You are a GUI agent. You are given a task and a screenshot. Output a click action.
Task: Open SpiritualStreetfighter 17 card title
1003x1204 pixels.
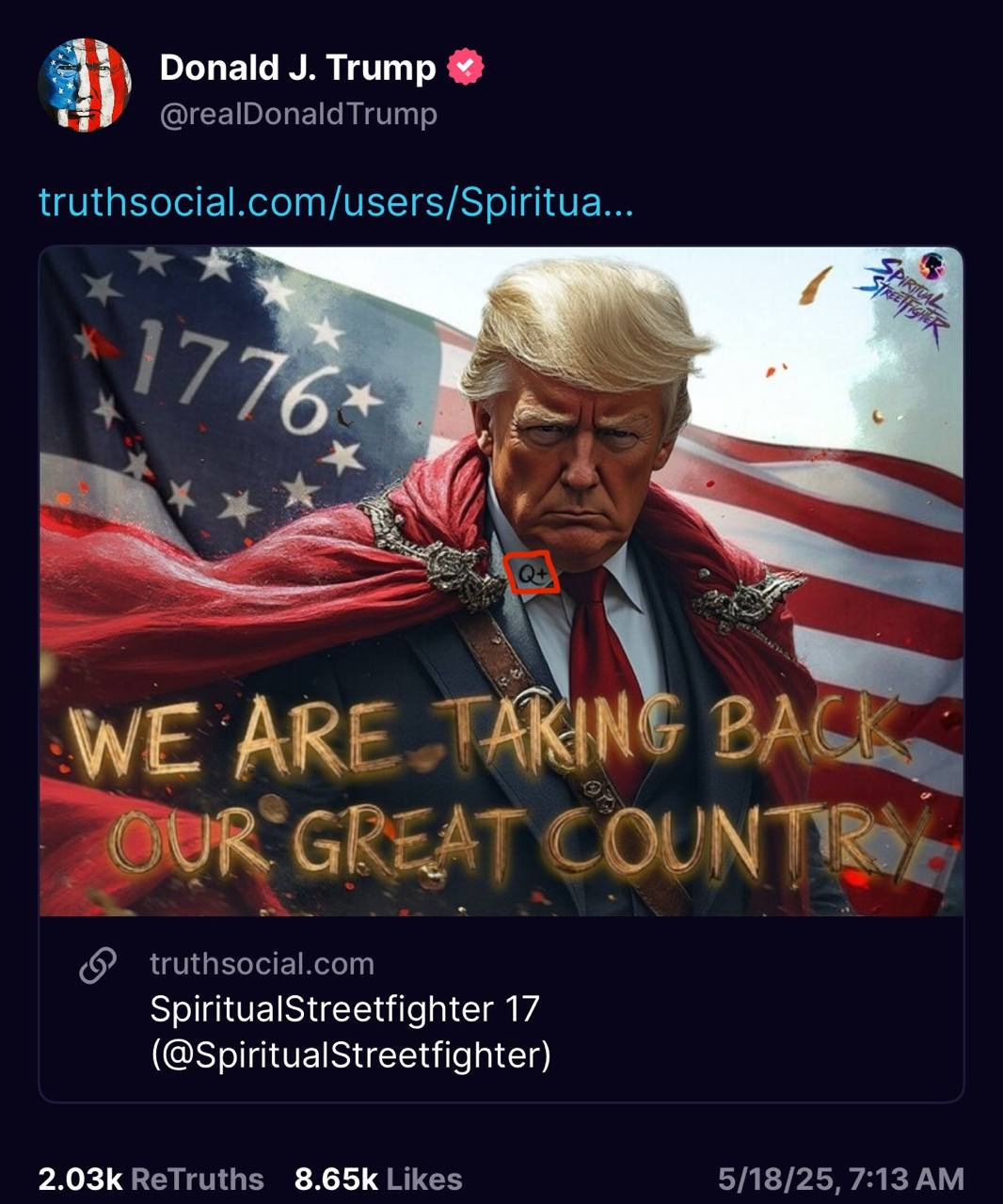click(344, 1009)
